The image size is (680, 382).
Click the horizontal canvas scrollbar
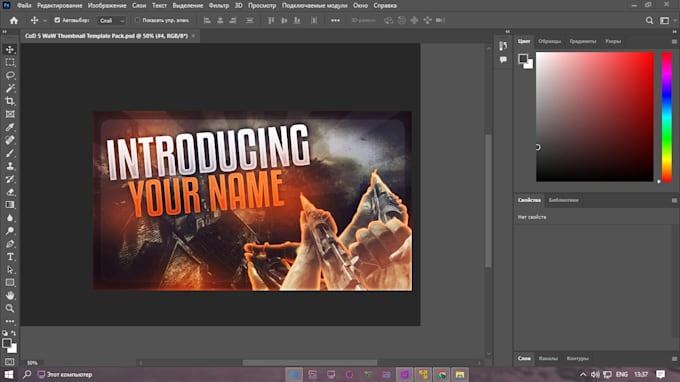click(310, 362)
